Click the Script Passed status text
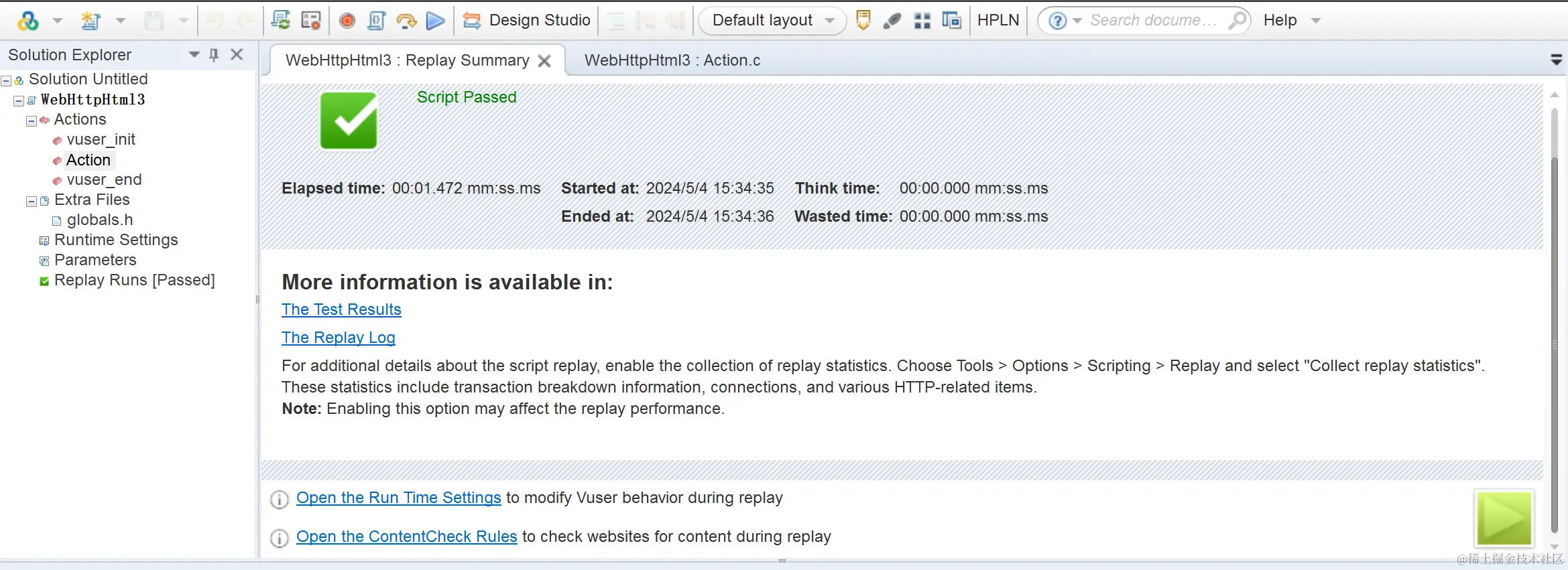1568x570 pixels. [x=467, y=97]
